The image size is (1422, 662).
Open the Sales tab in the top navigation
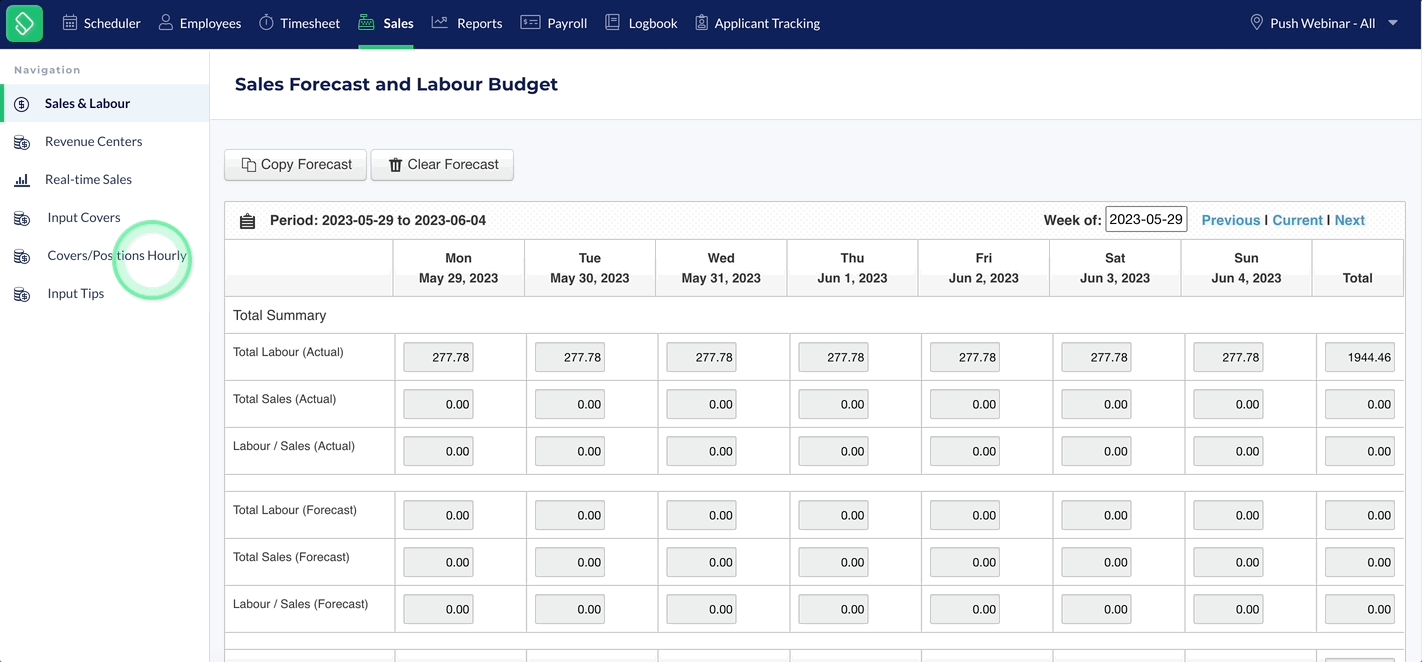coord(386,23)
